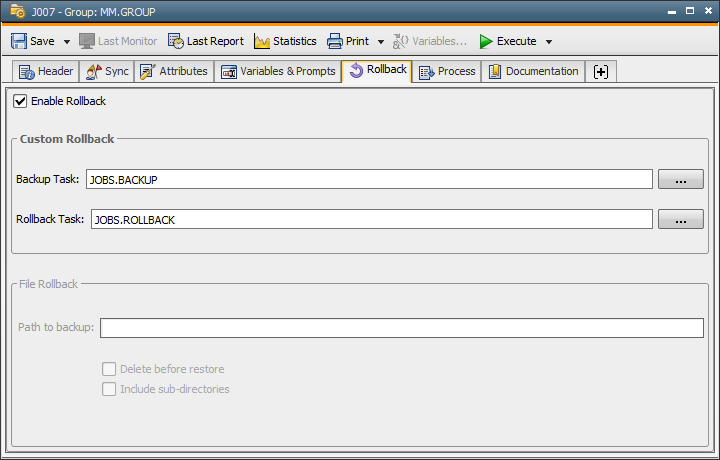Screen dimensions: 720x460
Task: Switch to the Header tab
Action: click(x=45, y=72)
